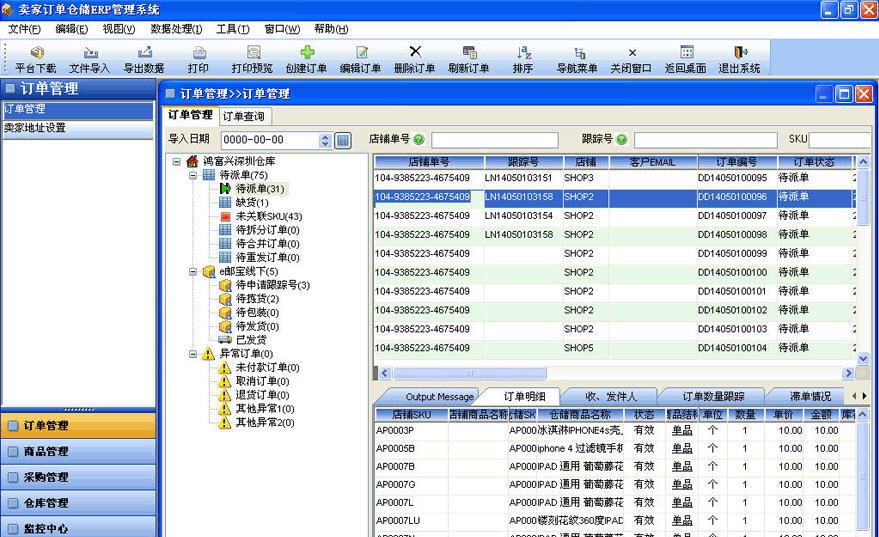Open 仓库管理 module in sidebar

pyautogui.click(x=78, y=503)
